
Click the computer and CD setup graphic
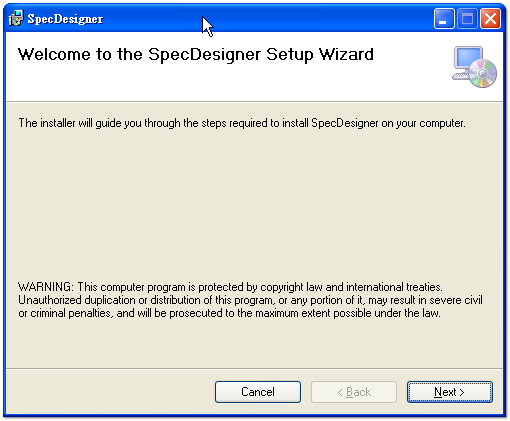point(474,67)
